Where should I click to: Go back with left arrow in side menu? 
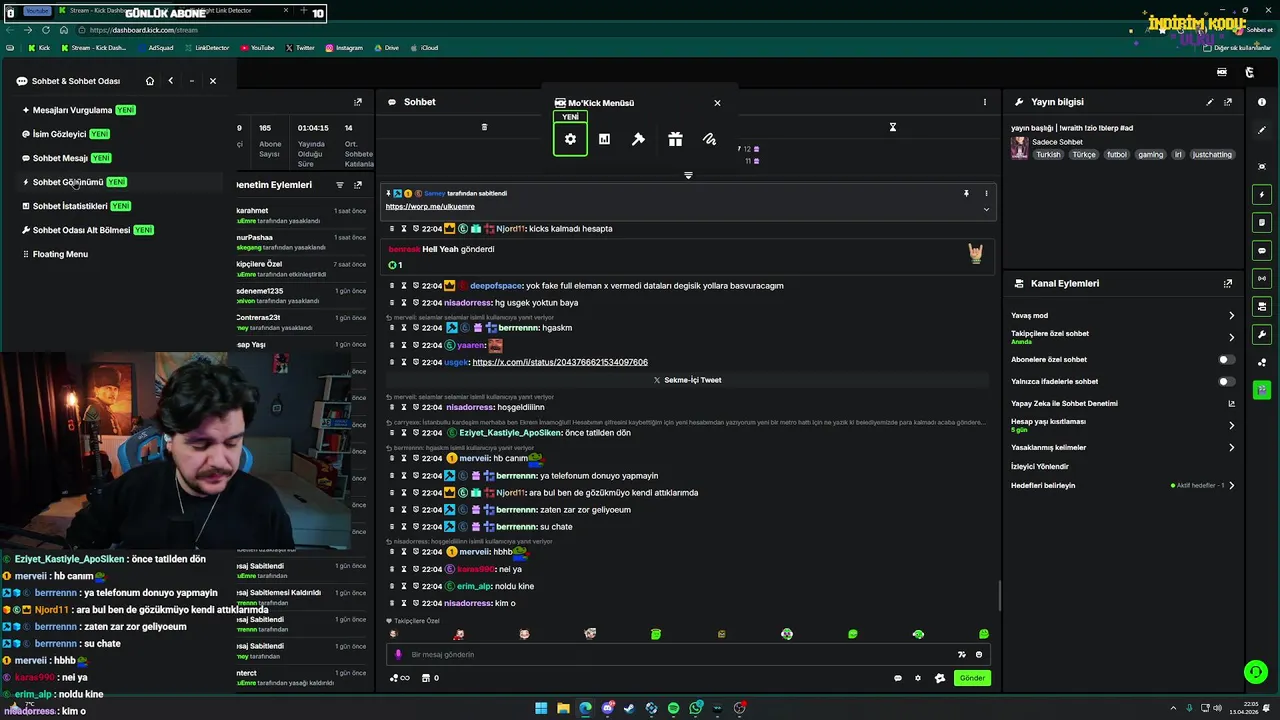pos(171,81)
